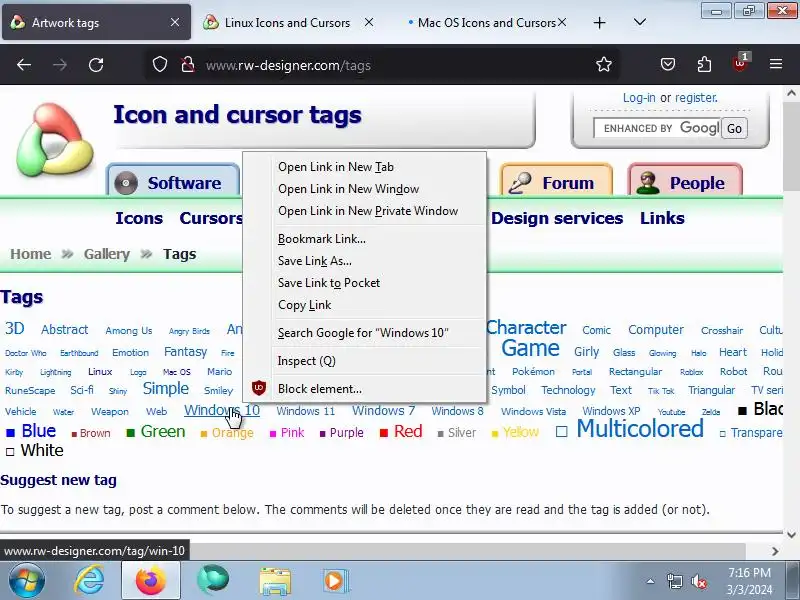Click the Go search button
The height and width of the screenshot is (600, 800).
click(x=734, y=129)
